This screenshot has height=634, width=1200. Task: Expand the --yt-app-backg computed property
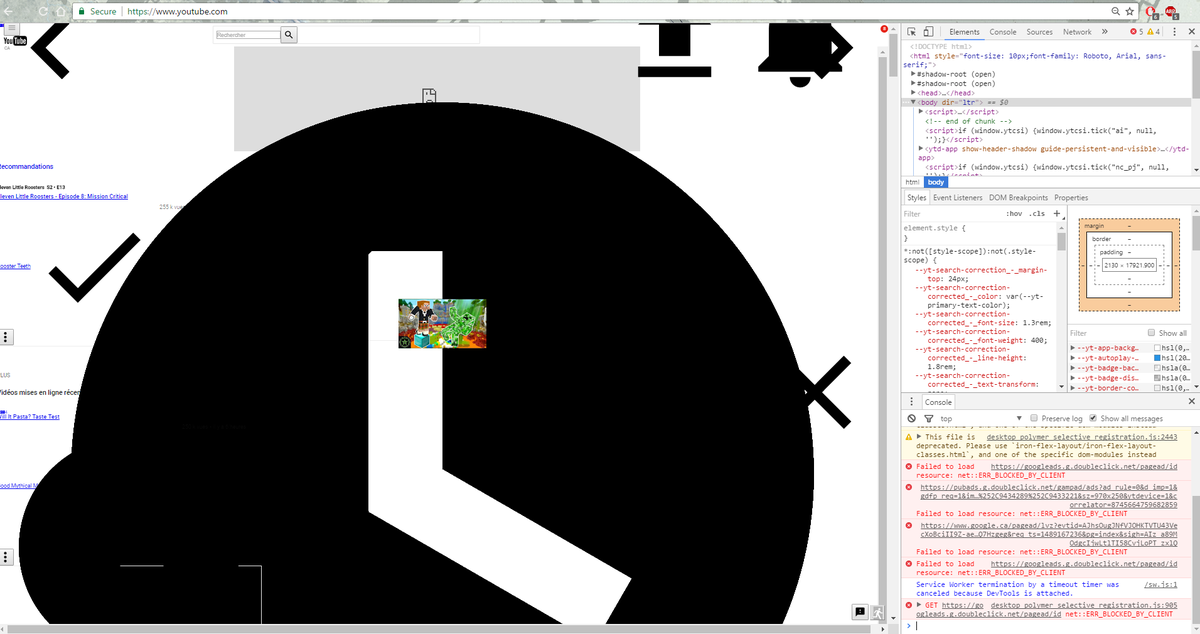pyautogui.click(x=1074, y=347)
